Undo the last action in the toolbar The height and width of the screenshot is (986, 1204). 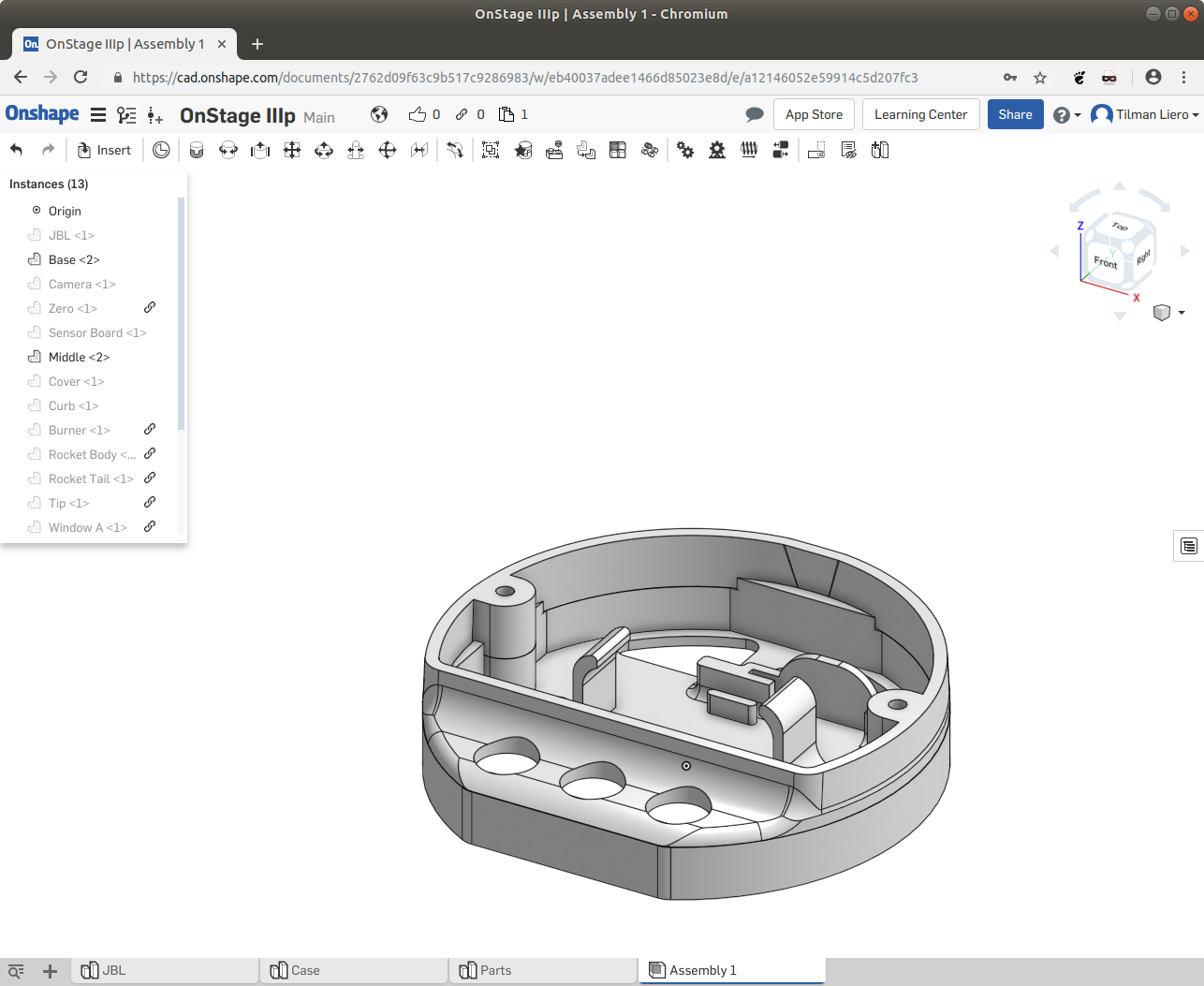pyautogui.click(x=16, y=150)
